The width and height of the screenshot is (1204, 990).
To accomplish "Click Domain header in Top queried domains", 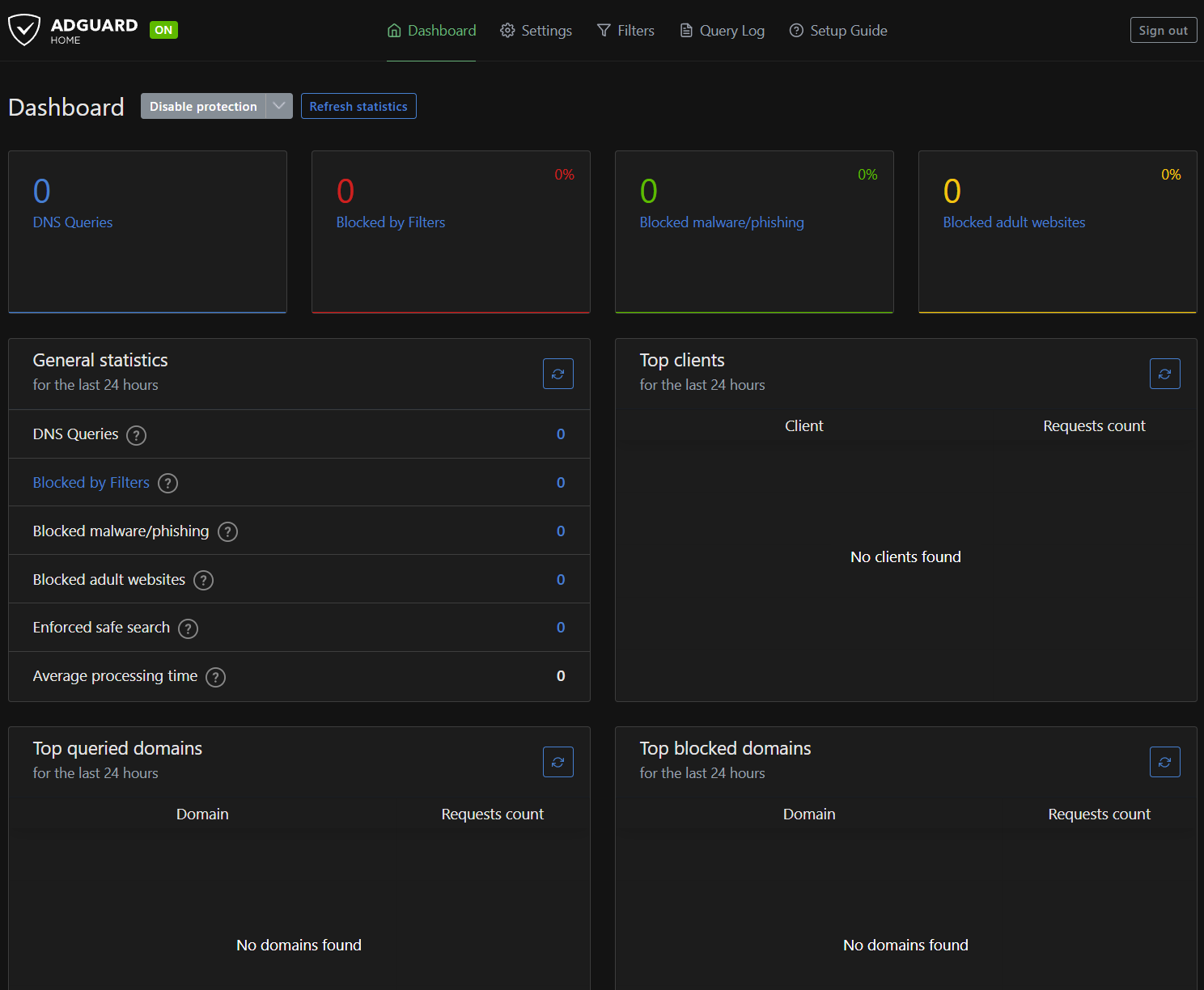I will coord(202,814).
